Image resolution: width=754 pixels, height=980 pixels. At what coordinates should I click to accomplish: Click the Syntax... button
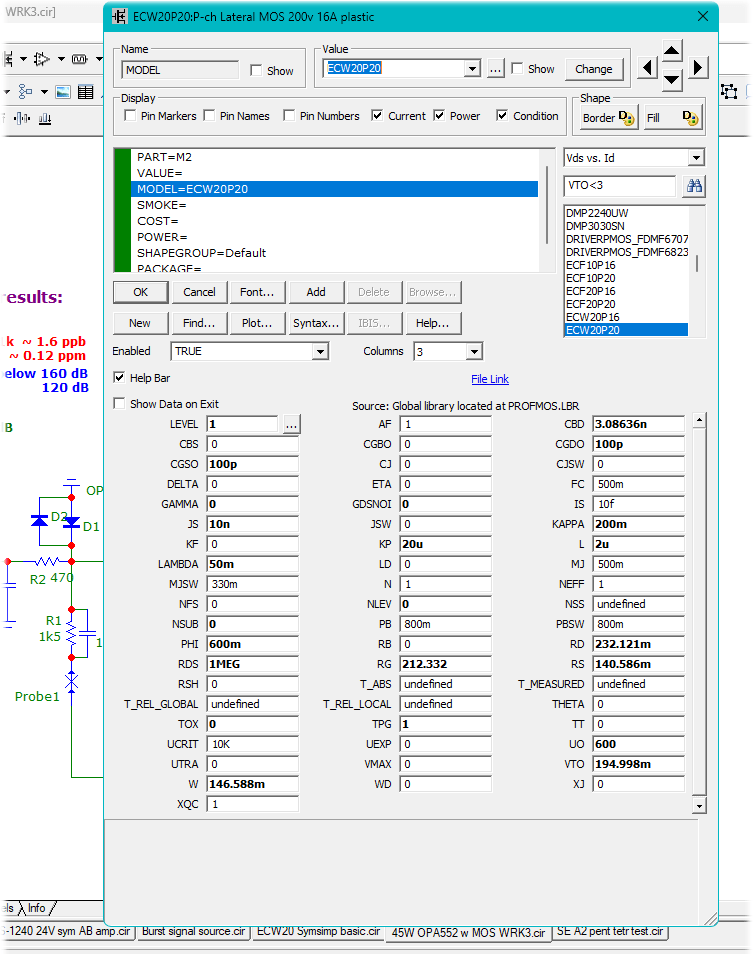tap(316, 323)
